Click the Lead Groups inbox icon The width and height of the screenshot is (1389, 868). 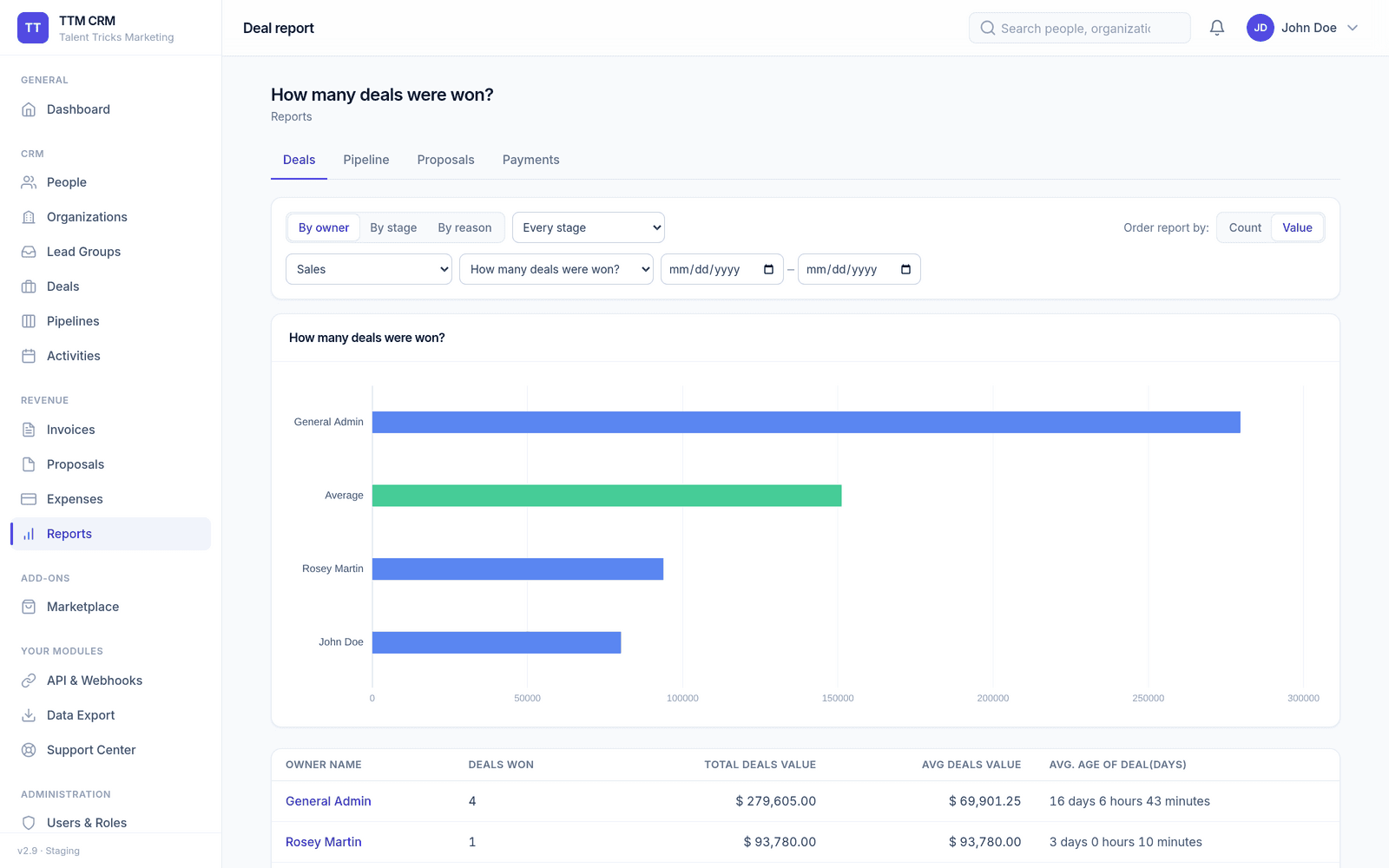(x=29, y=252)
